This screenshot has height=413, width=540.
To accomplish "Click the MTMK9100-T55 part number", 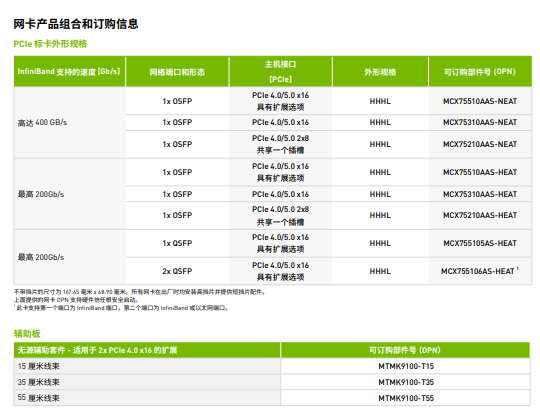I will coord(406,398).
